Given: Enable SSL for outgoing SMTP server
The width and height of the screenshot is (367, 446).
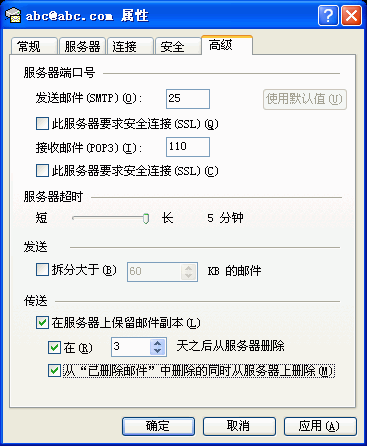Looking at the screenshot, I should click(x=42, y=124).
